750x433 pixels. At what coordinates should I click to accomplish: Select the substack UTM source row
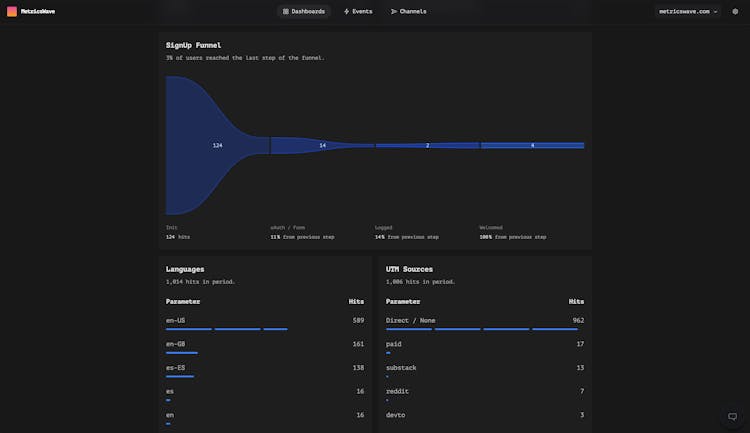click(x=484, y=368)
